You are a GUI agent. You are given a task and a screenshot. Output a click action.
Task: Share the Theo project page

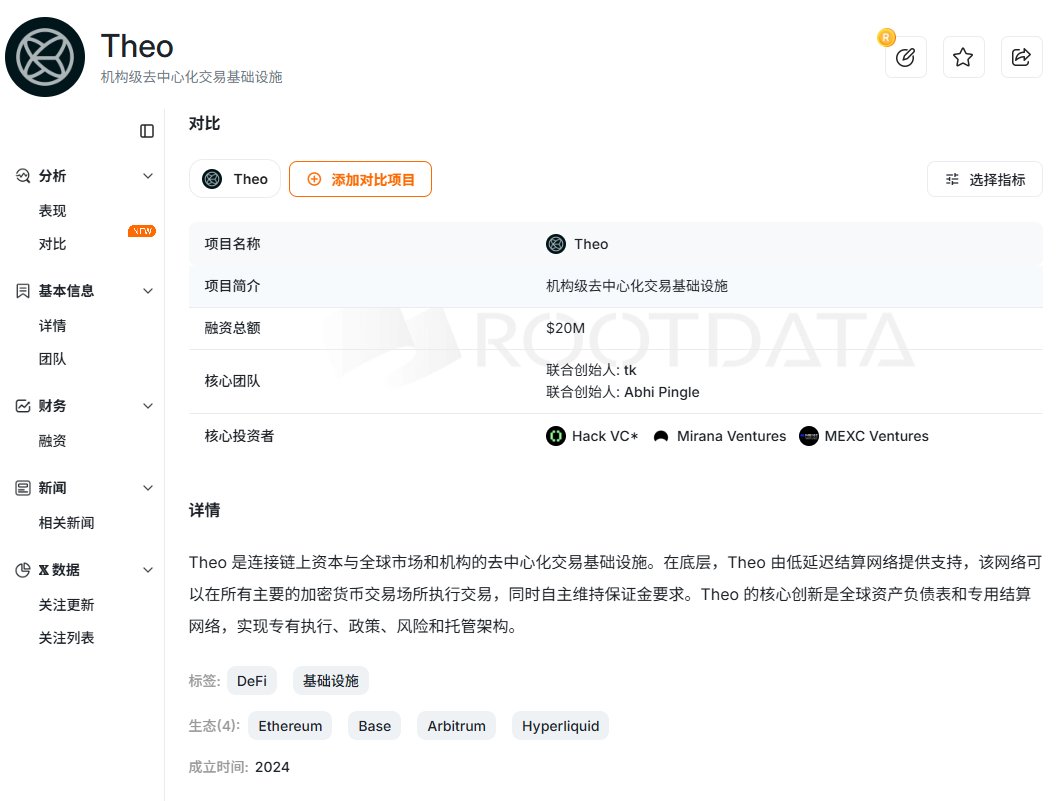(x=1021, y=57)
